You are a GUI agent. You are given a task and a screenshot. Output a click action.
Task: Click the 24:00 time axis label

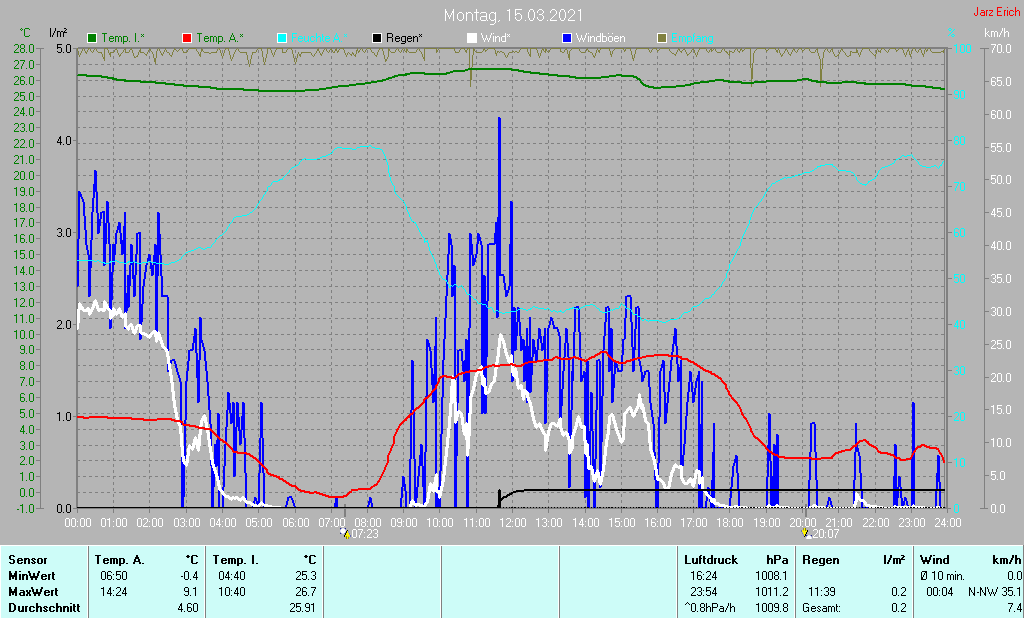pyautogui.click(x=947, y=523)
